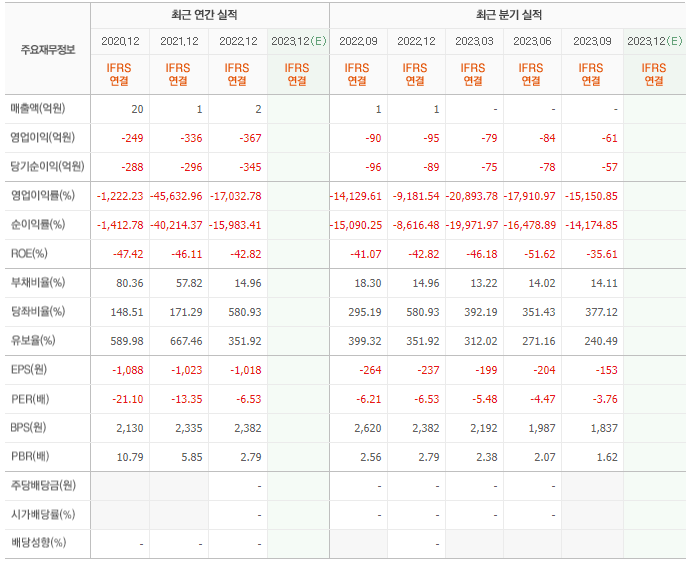Click debt ratio value 14.11

point(604,283)
